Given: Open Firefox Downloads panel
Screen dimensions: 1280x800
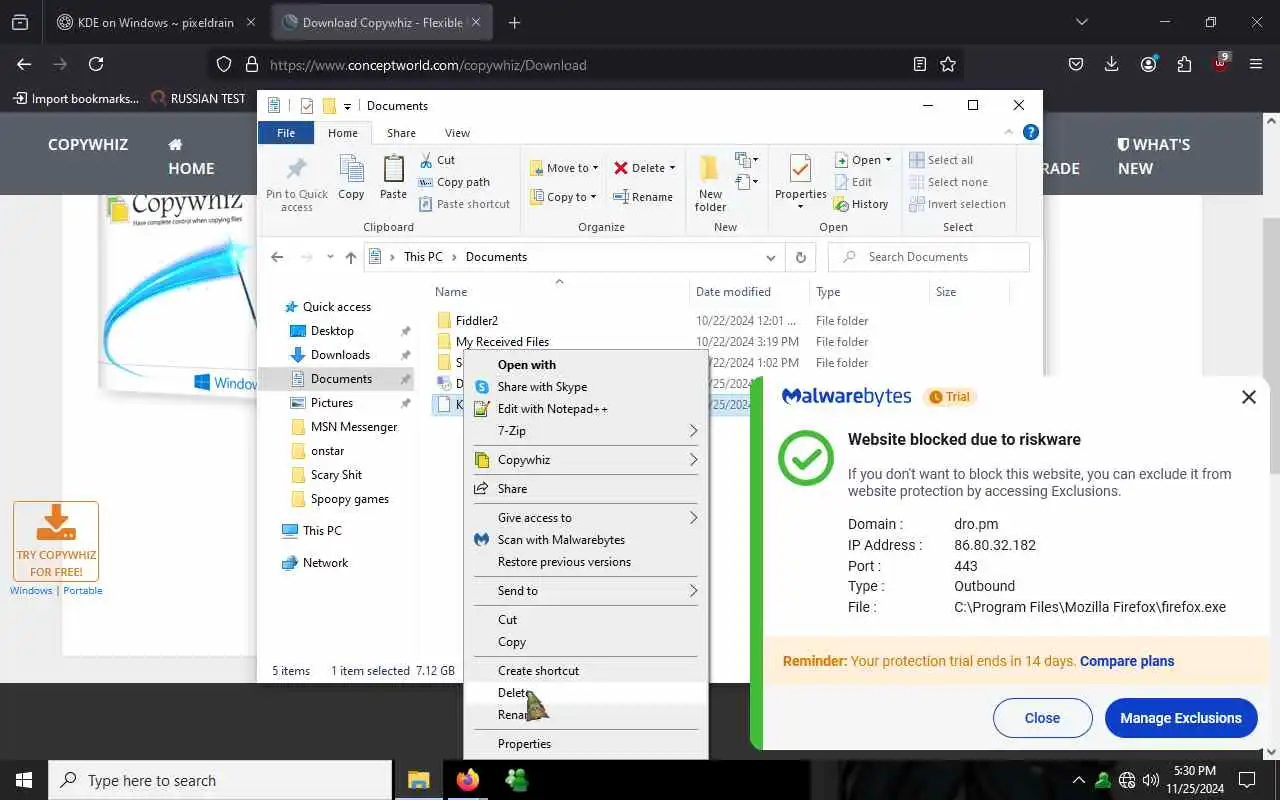Looking at the screenshot, I should 1112,64.
